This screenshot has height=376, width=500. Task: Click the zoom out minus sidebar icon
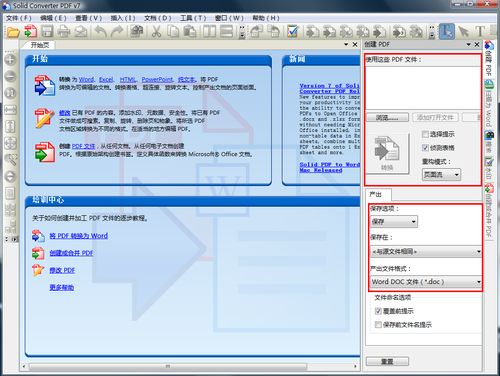point(10,76)
